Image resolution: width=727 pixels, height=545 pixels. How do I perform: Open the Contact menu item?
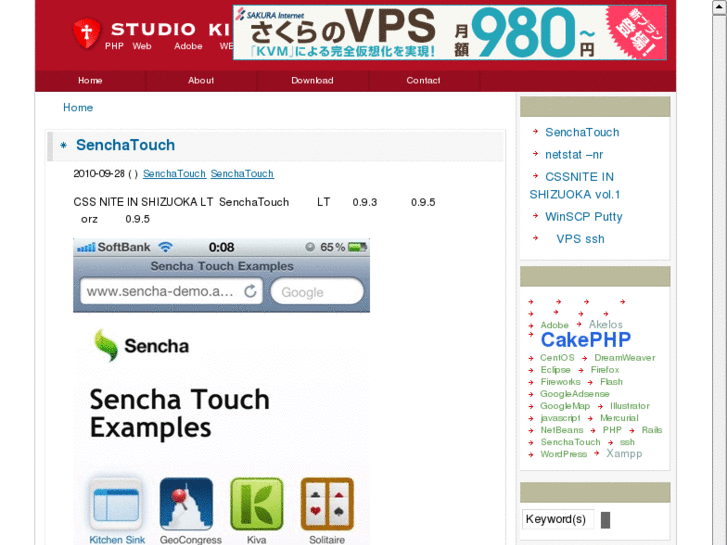coord(423,81)
